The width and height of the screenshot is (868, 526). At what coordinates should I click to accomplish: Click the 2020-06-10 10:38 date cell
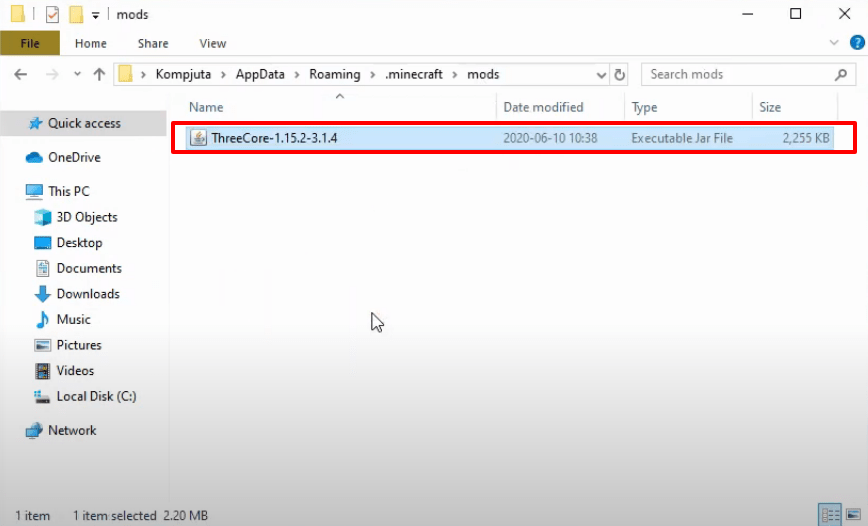550,138
